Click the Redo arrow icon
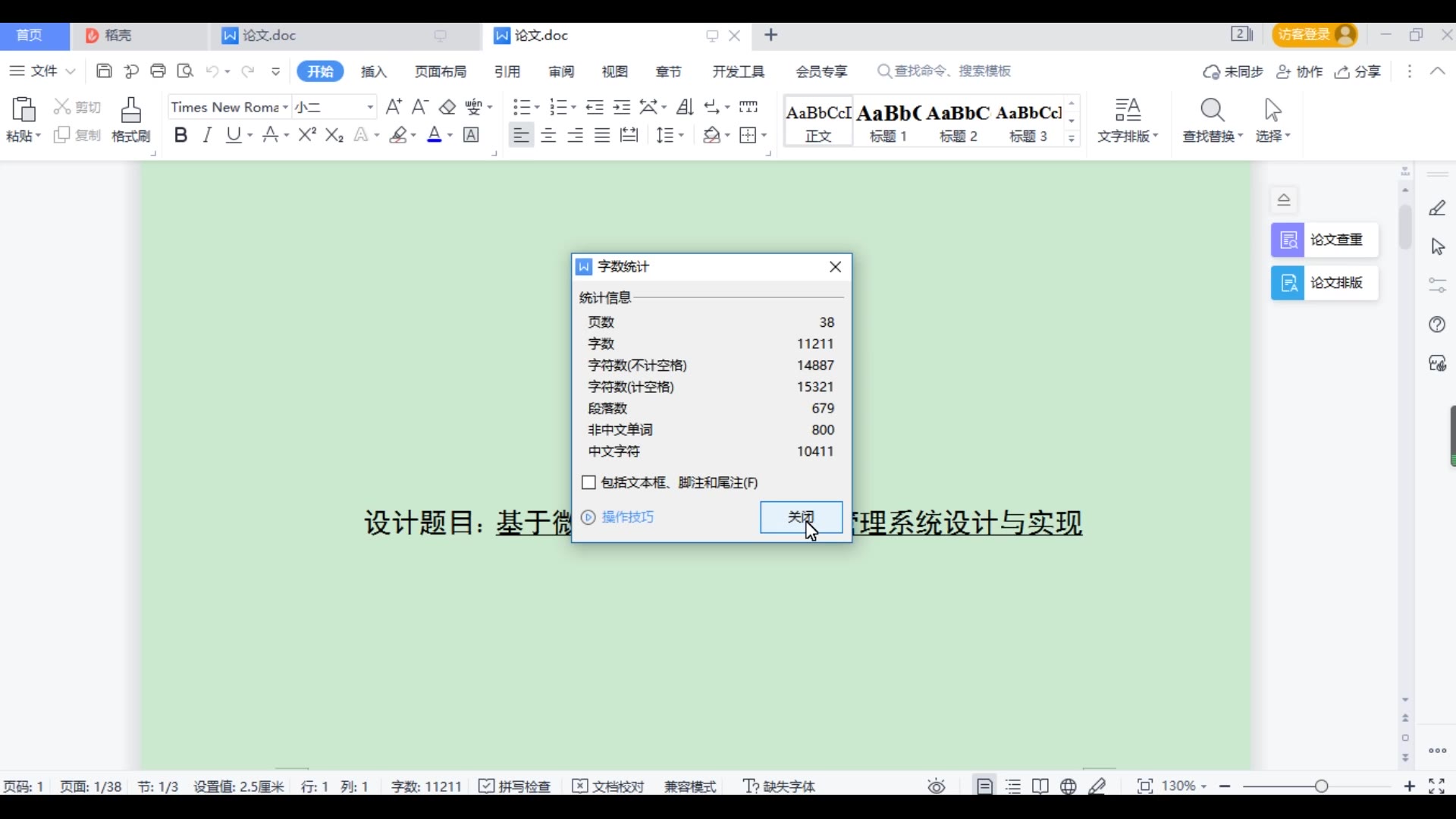The height and width of the screenshot is (819, 1456). pyautogui.click(x=247, y=71)
